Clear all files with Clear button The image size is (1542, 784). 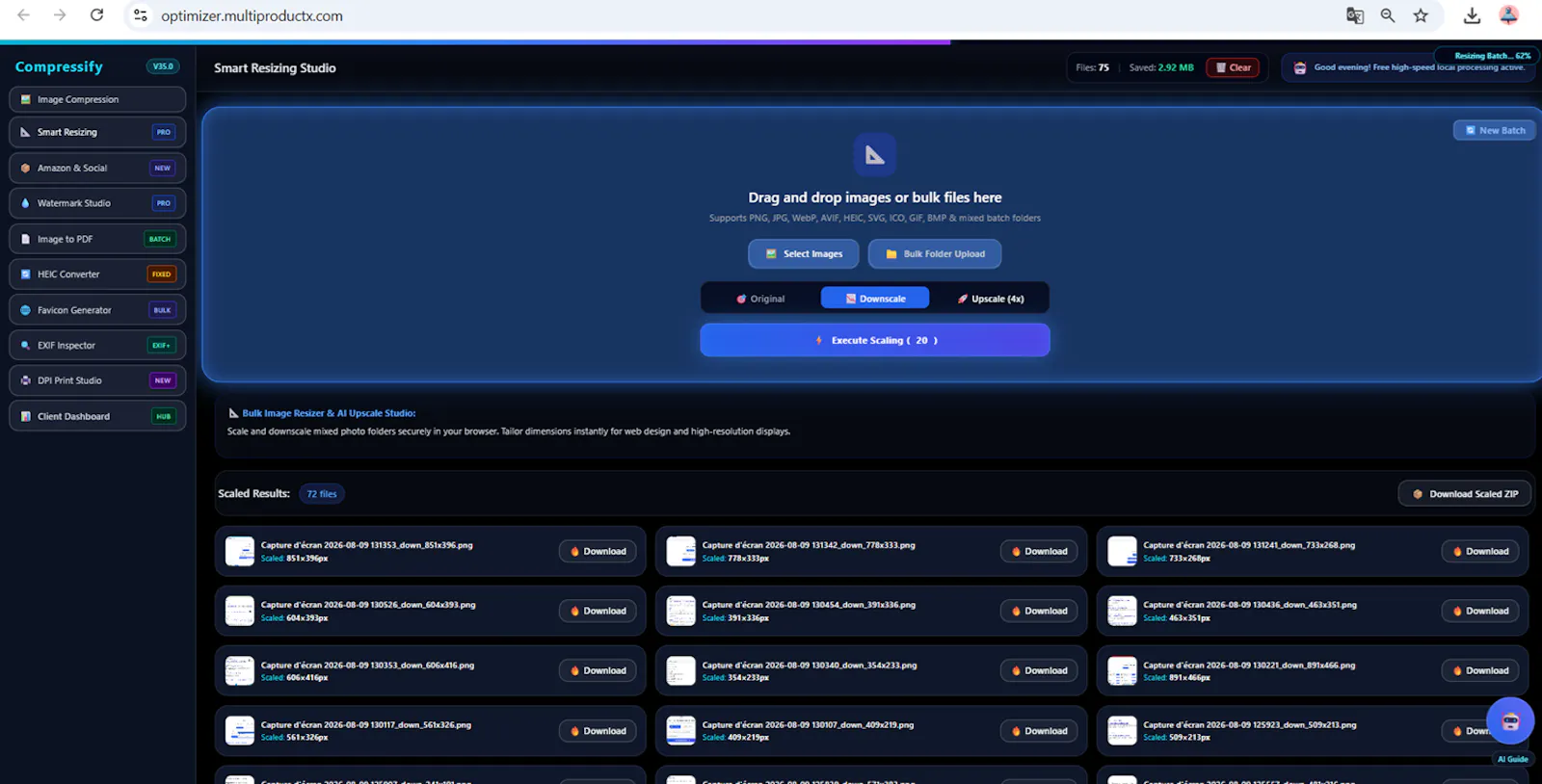(1233, 67)
